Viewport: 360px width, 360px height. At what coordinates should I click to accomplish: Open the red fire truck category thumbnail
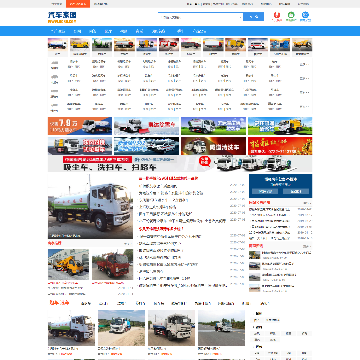[169, 44]
